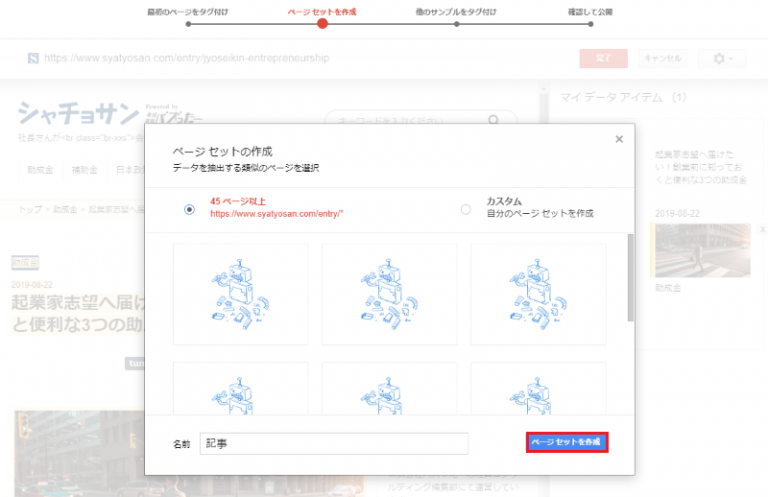
Task: Open the gear settings dropdown
Action: pos(722,59)
